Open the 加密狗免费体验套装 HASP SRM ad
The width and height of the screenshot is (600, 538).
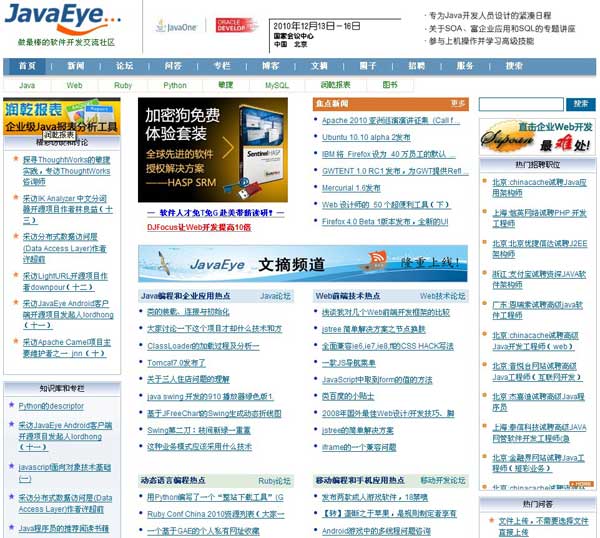(x=213, y=150)
